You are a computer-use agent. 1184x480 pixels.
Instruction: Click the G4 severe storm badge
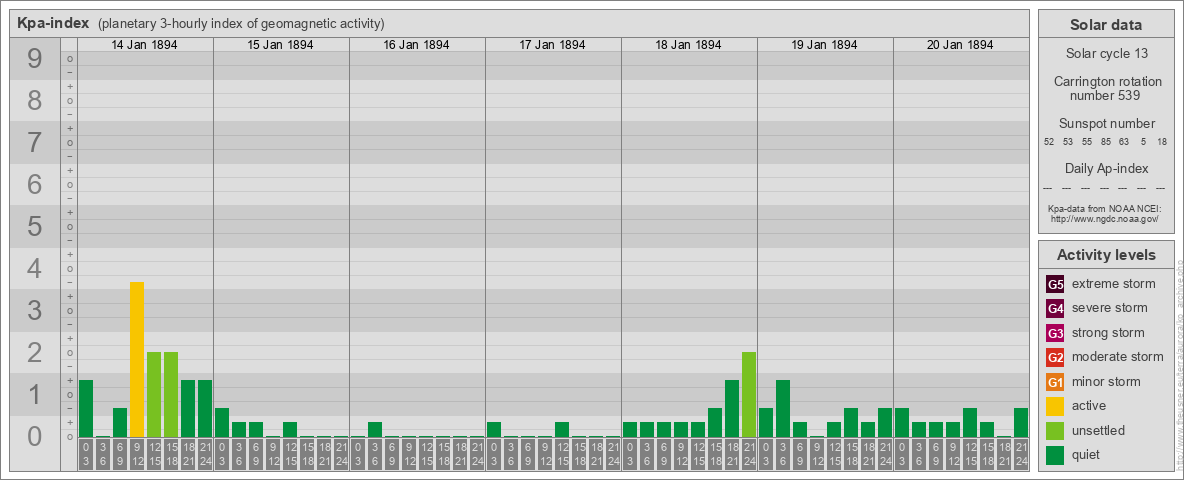pyautogui.click(x=1055, y=308)
